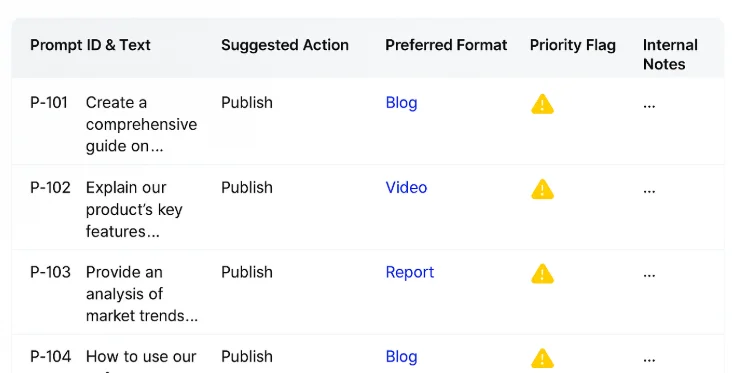Click the Report link in P-103 row
The height and width of the screenshot is (373, 738).
(x=409, y=272)
